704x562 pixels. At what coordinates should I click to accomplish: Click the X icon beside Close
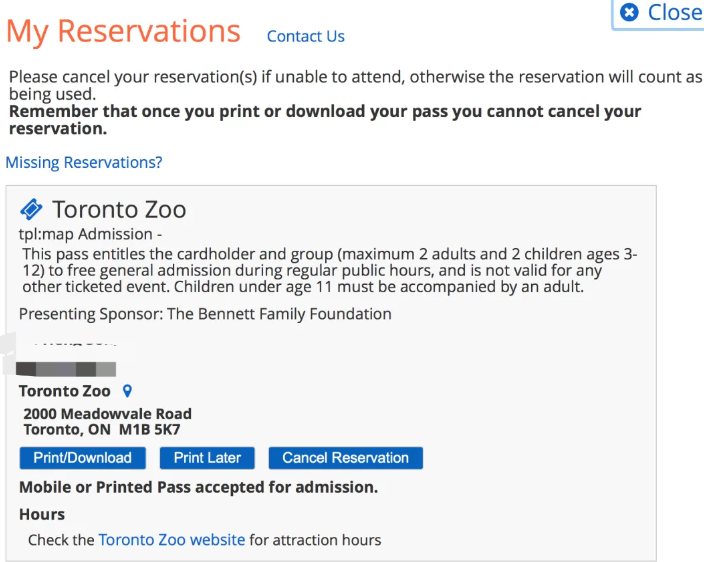tap(629, 12)
